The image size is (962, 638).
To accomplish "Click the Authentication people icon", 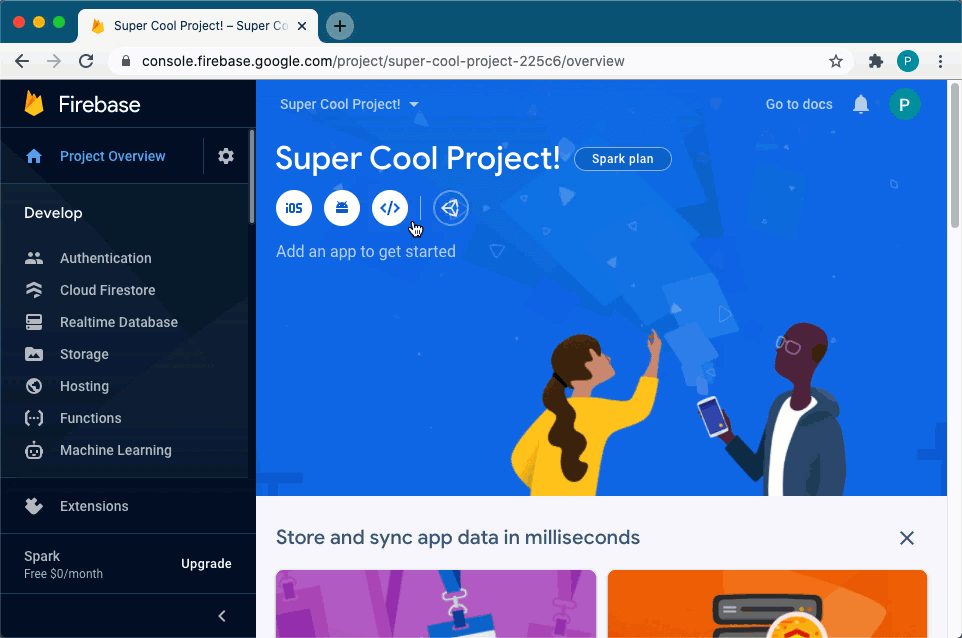I will [34, 258].
